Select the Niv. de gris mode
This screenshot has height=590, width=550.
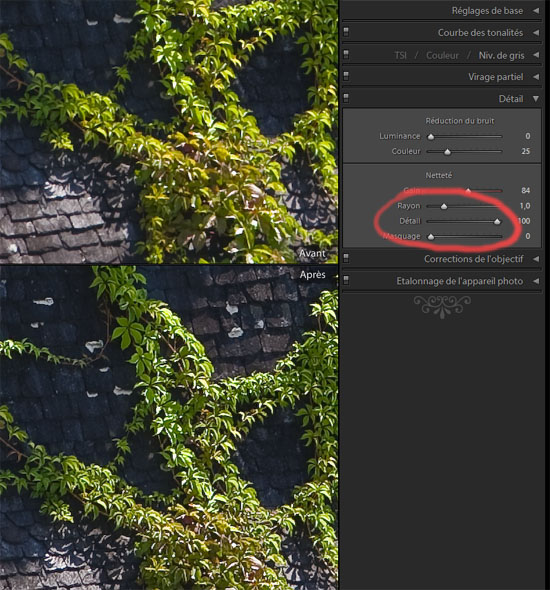pos(501,55)
